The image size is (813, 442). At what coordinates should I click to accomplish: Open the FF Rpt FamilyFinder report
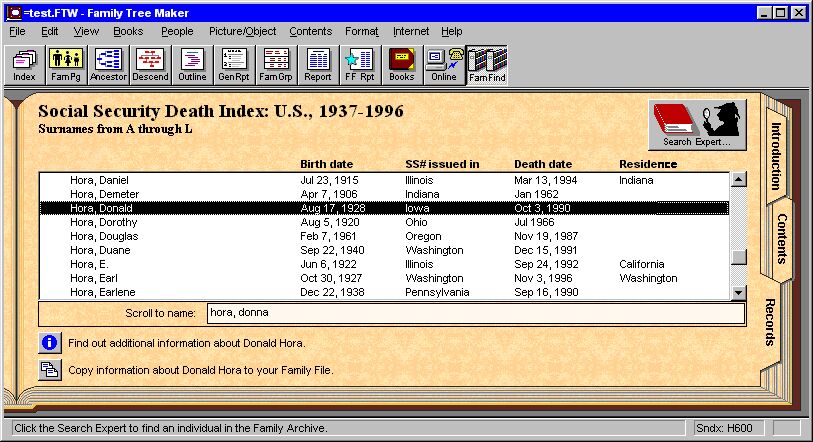360,65
